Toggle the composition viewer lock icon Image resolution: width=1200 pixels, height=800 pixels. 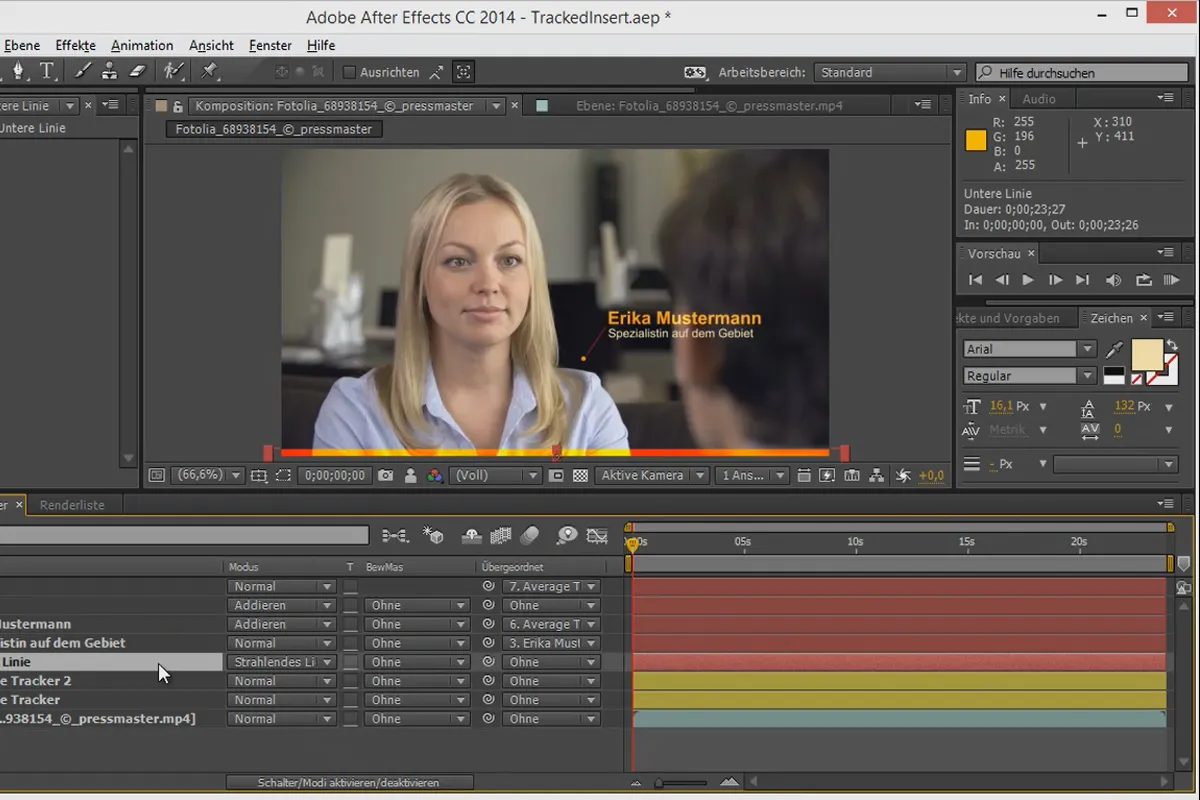[178, 106]
